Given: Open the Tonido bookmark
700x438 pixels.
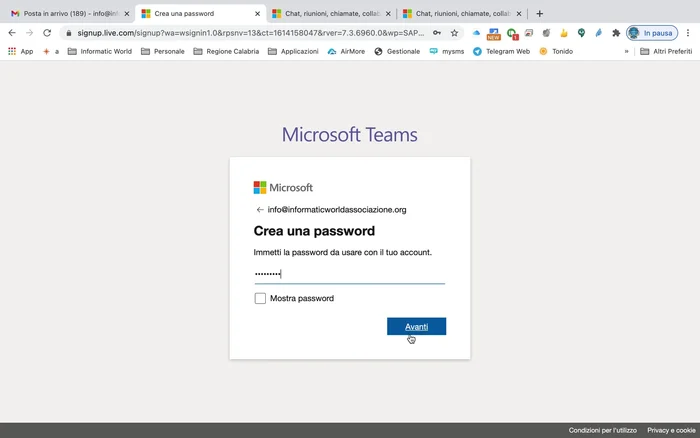Looking at the screenshot, I should click(556, 51).
